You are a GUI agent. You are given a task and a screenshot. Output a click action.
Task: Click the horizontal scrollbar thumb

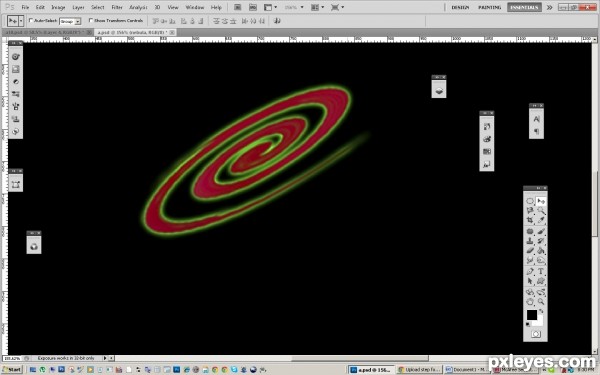tap(360, 358)
